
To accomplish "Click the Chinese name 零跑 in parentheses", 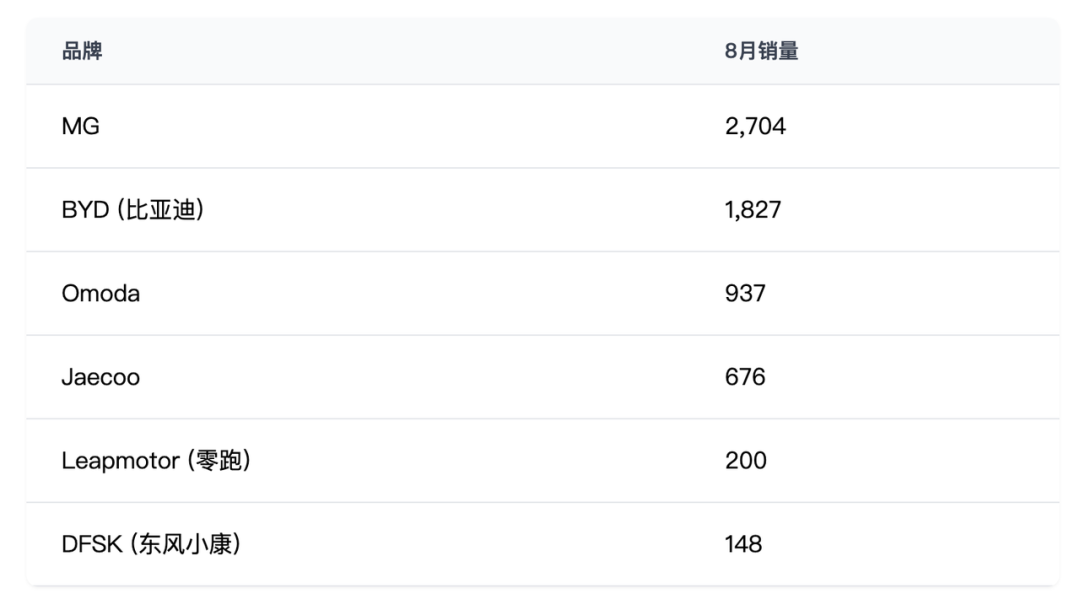I will [219, 461].
